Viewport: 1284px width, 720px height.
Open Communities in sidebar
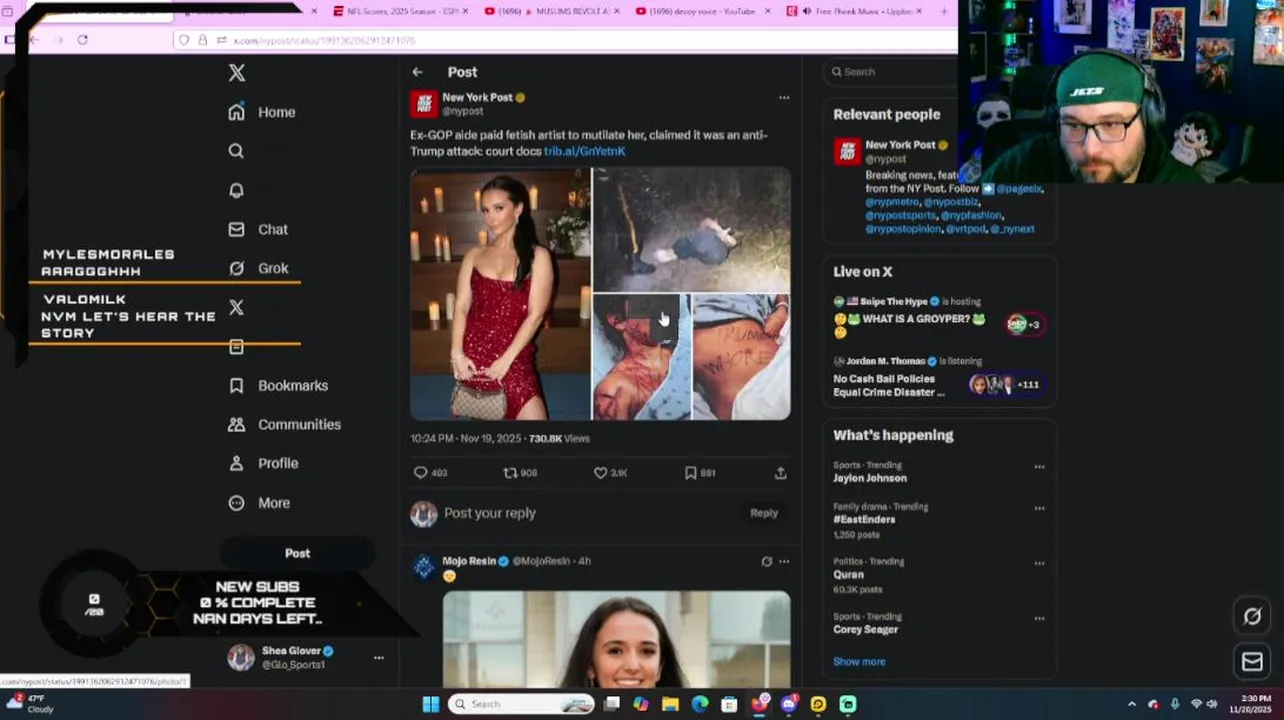284,424
